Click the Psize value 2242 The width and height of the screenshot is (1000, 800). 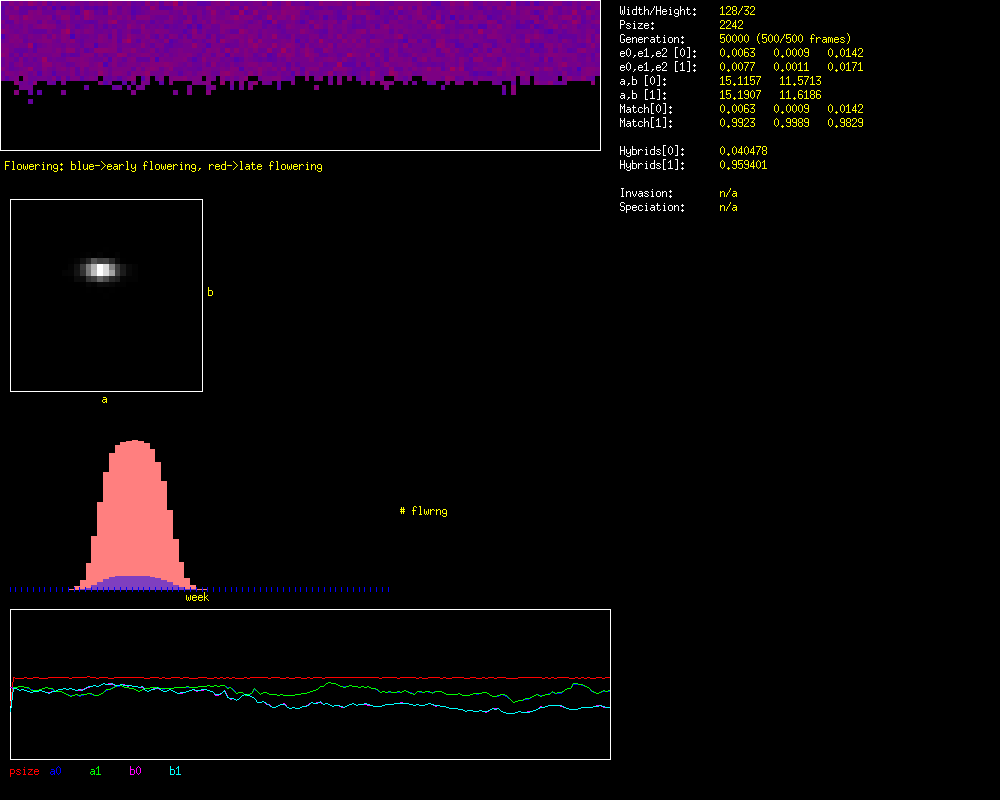731,25
